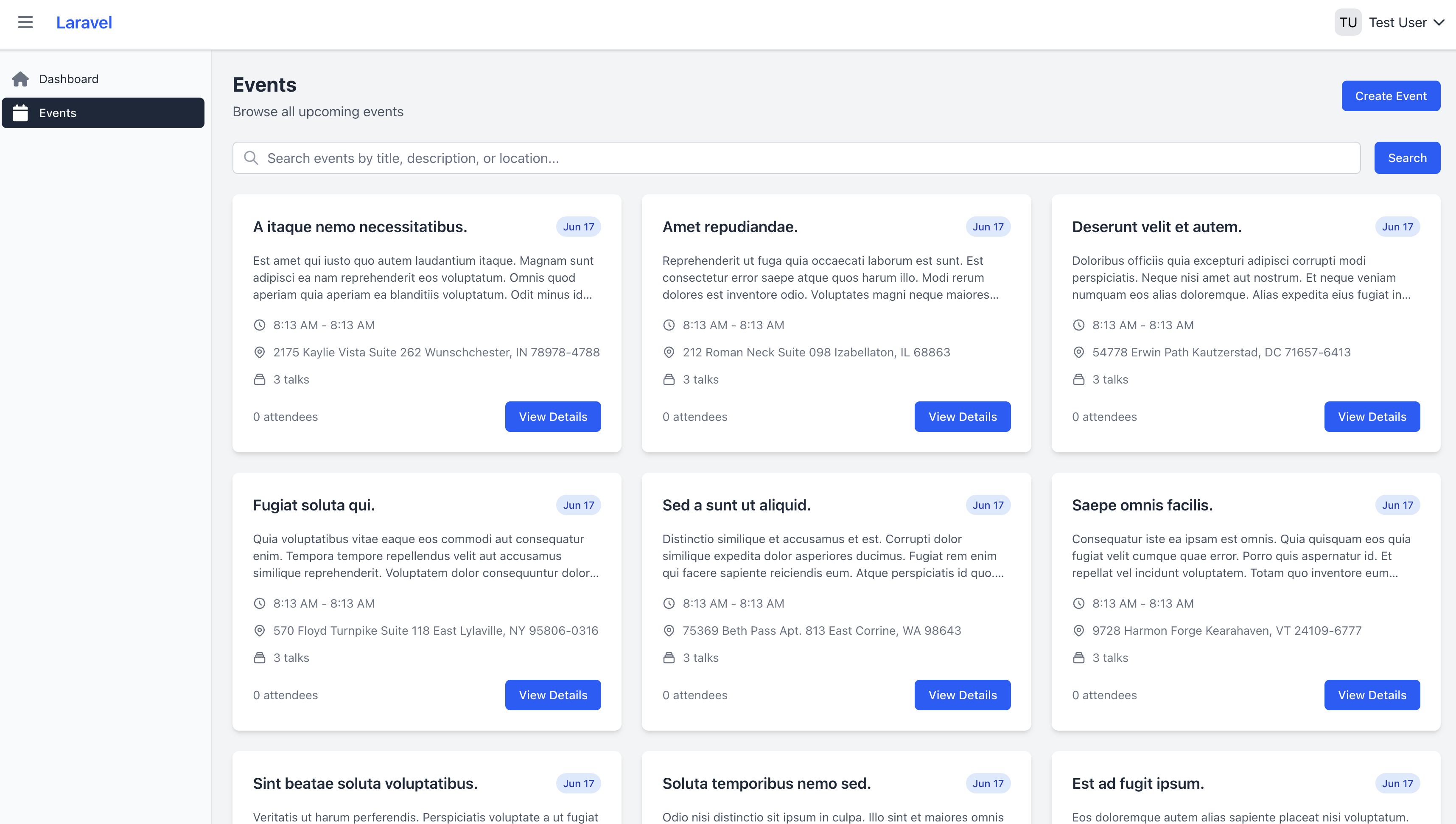Click location pin on Sed a sunt card
The image size is (1456, 824).
[669, 631]
